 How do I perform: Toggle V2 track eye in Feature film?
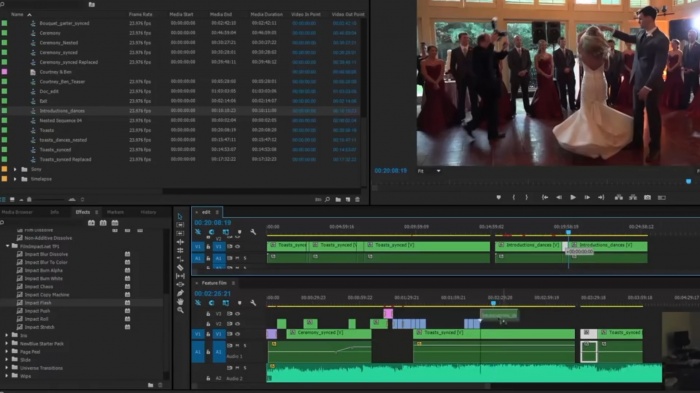(x=238, y=324)
